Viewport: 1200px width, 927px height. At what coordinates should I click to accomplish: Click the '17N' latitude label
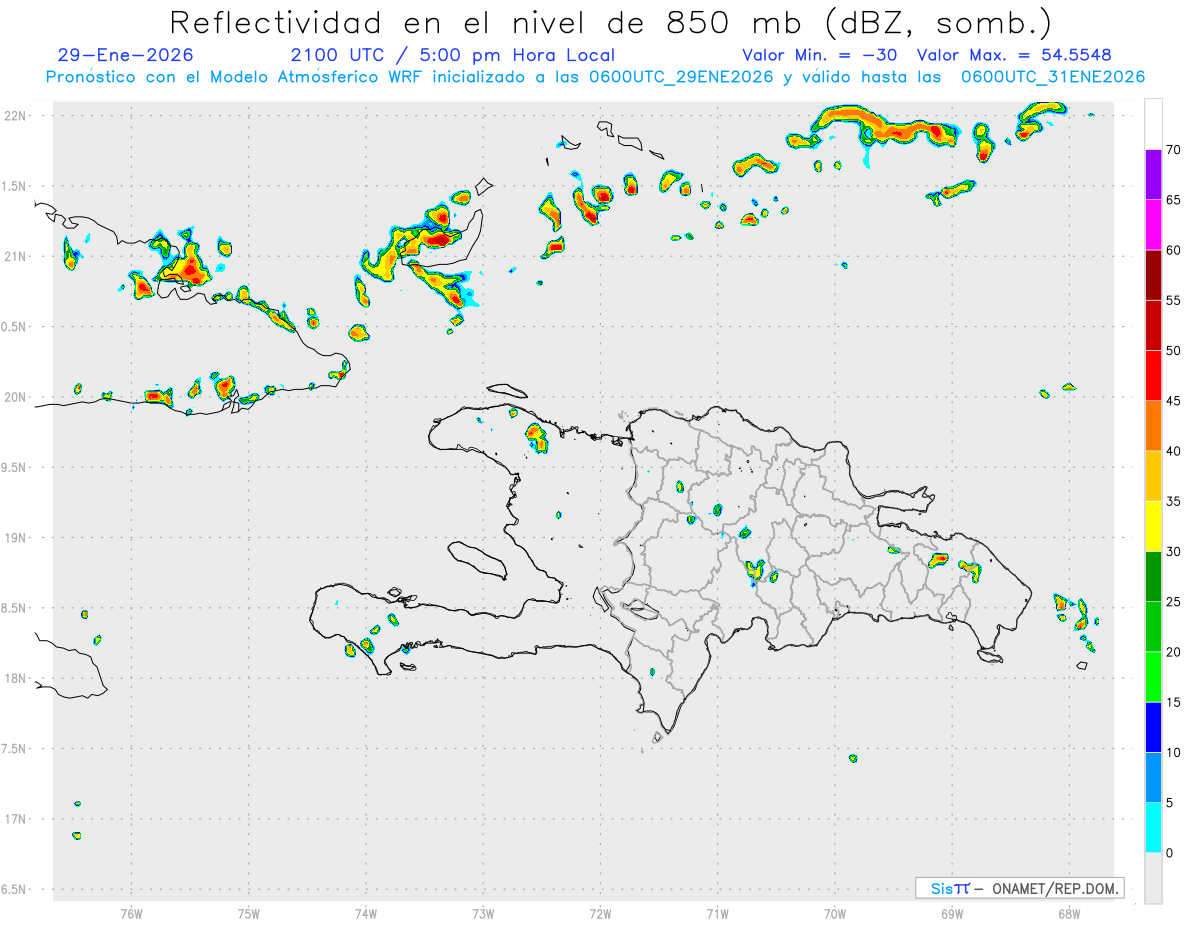[x=16, y=819]
